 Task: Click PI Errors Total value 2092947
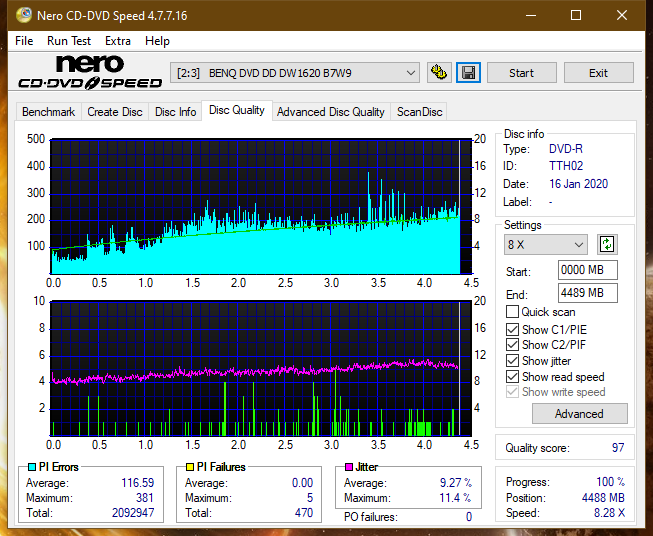pos(133,513)
